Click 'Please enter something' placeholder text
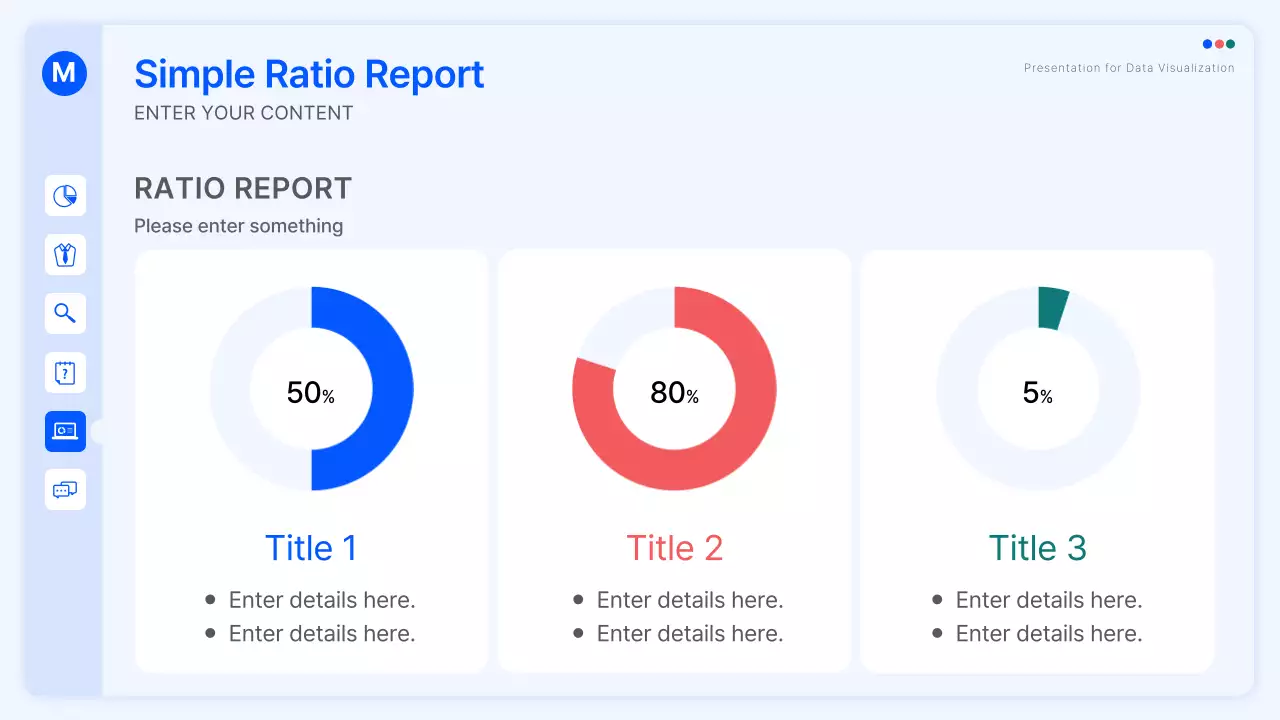 pyautogui.click(x=238, y=226)
